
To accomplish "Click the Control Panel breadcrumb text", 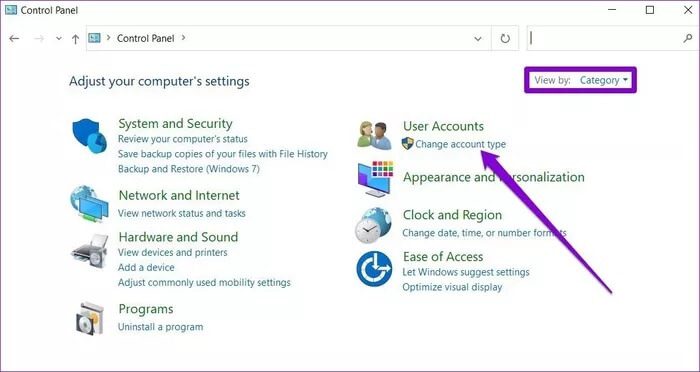I will click(146, 38).
